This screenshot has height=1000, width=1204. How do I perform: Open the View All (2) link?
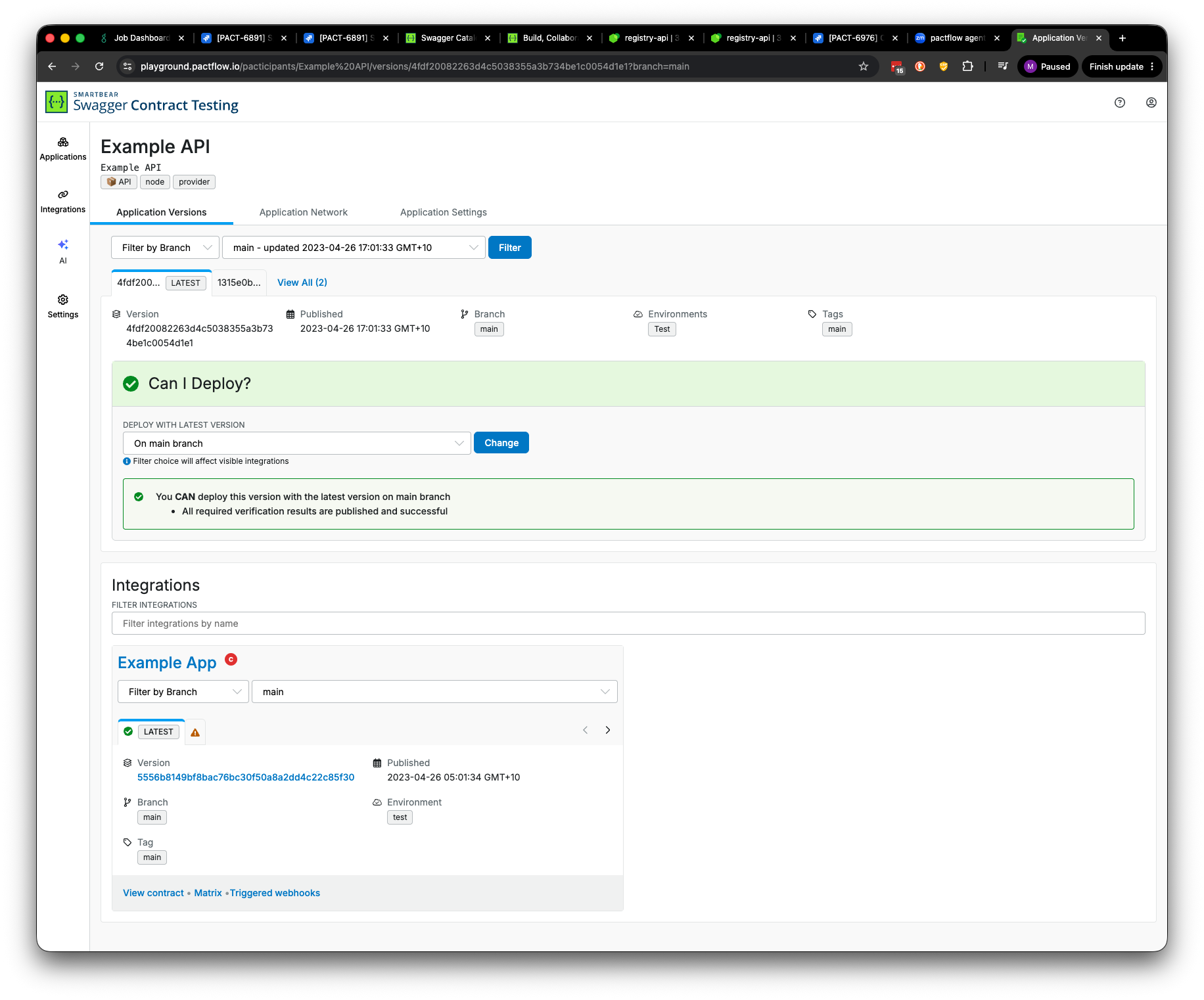click(302, 283)
